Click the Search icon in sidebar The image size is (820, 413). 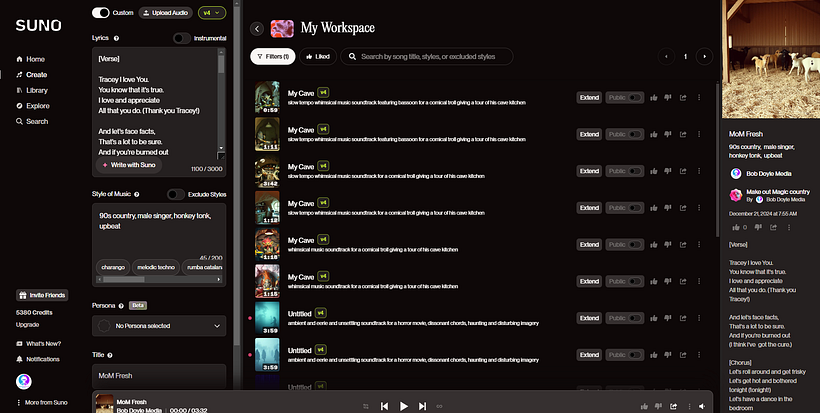(20, 121)
